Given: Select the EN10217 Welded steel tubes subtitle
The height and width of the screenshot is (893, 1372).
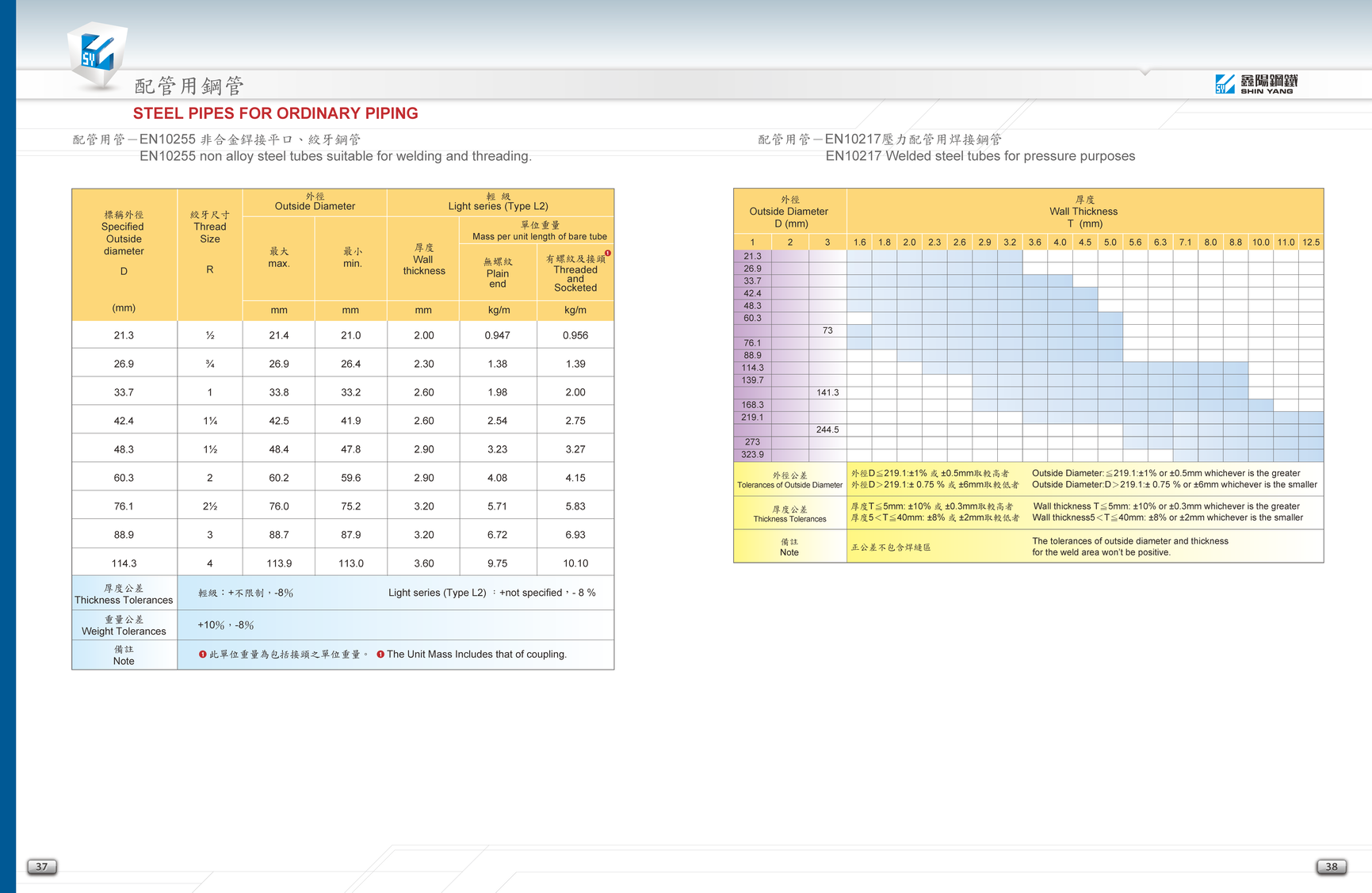Looking at the screenshot, I should click(x=980, y=156).
